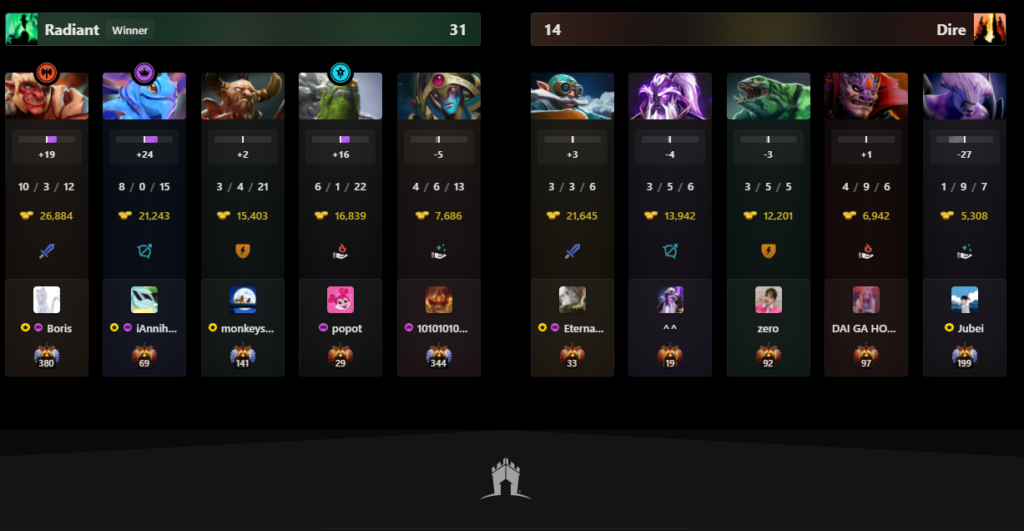Click the purple crown badge on Puck portrait
1024x531 pixels.
144,72
